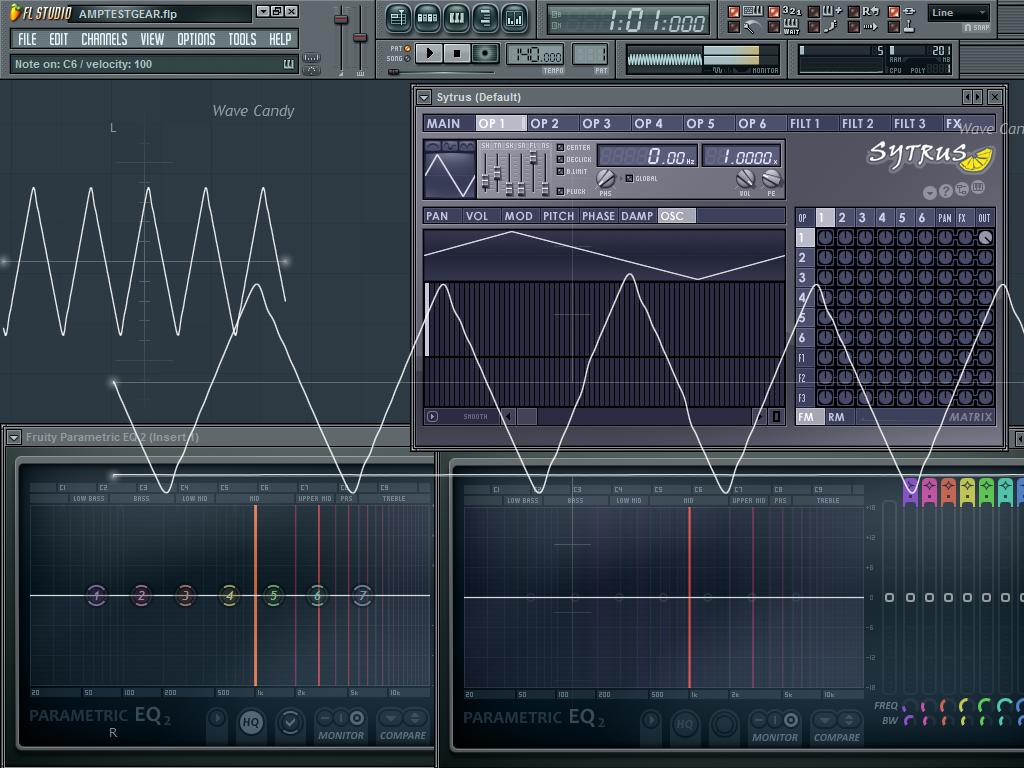1024x768 pixels.
Task: Open the VIEW menu
Action: (x=152, y=39)
